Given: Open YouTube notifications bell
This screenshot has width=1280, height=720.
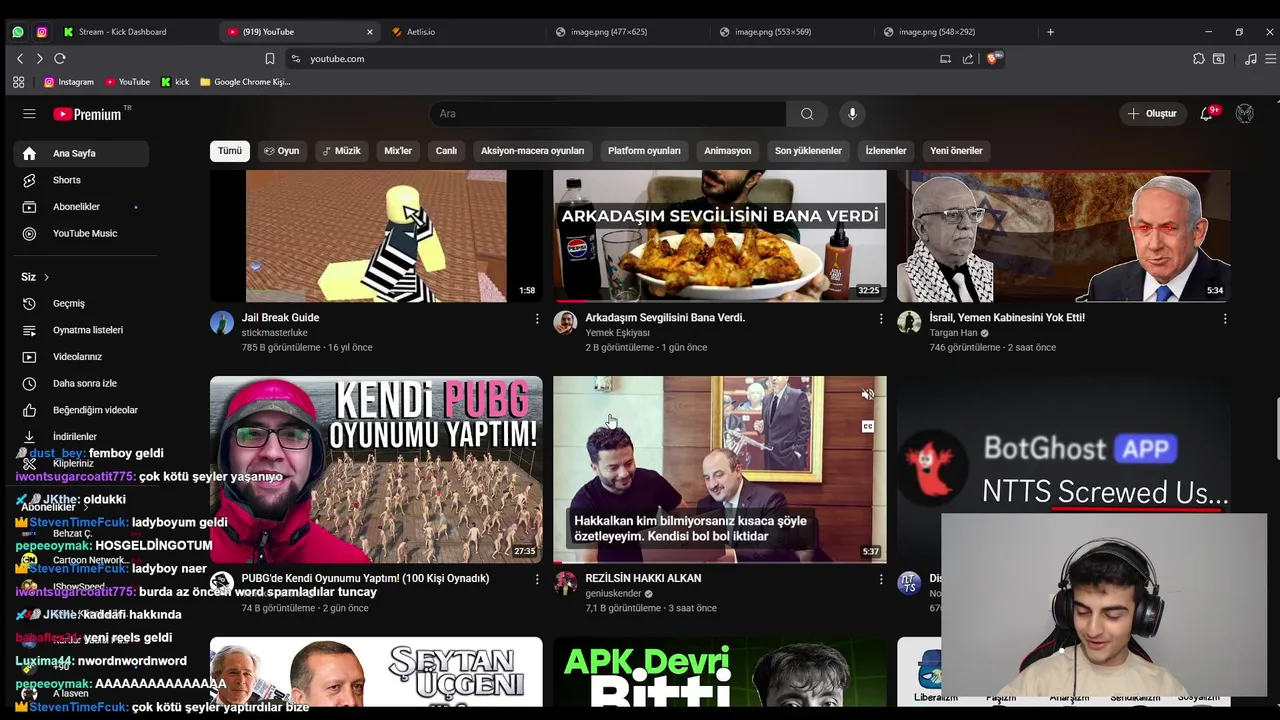Looking at the screenshot, I should (x=1207, y=114).
